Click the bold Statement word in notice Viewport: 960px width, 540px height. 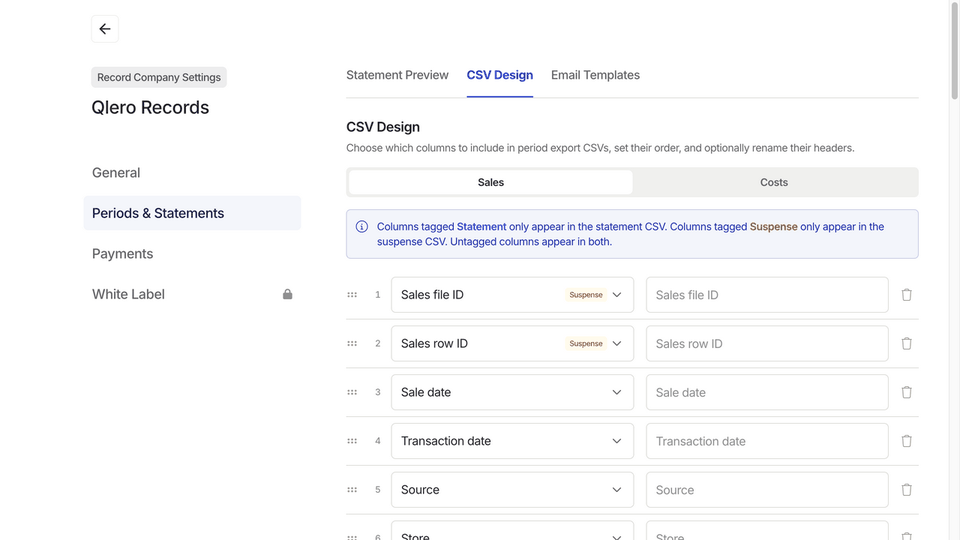pos(481,227)
